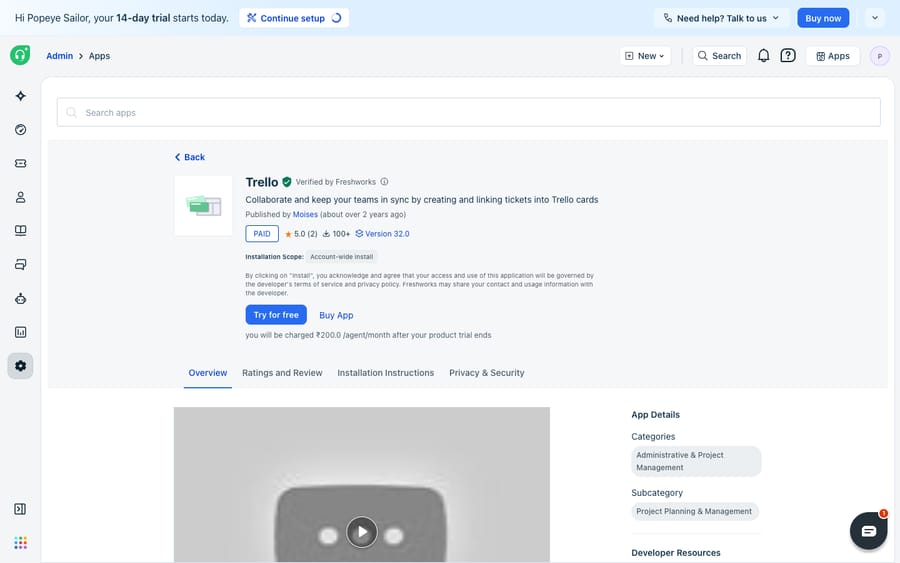Open Installation Instructions tab
Screen dimensions: 900x563
coord(386,373)
